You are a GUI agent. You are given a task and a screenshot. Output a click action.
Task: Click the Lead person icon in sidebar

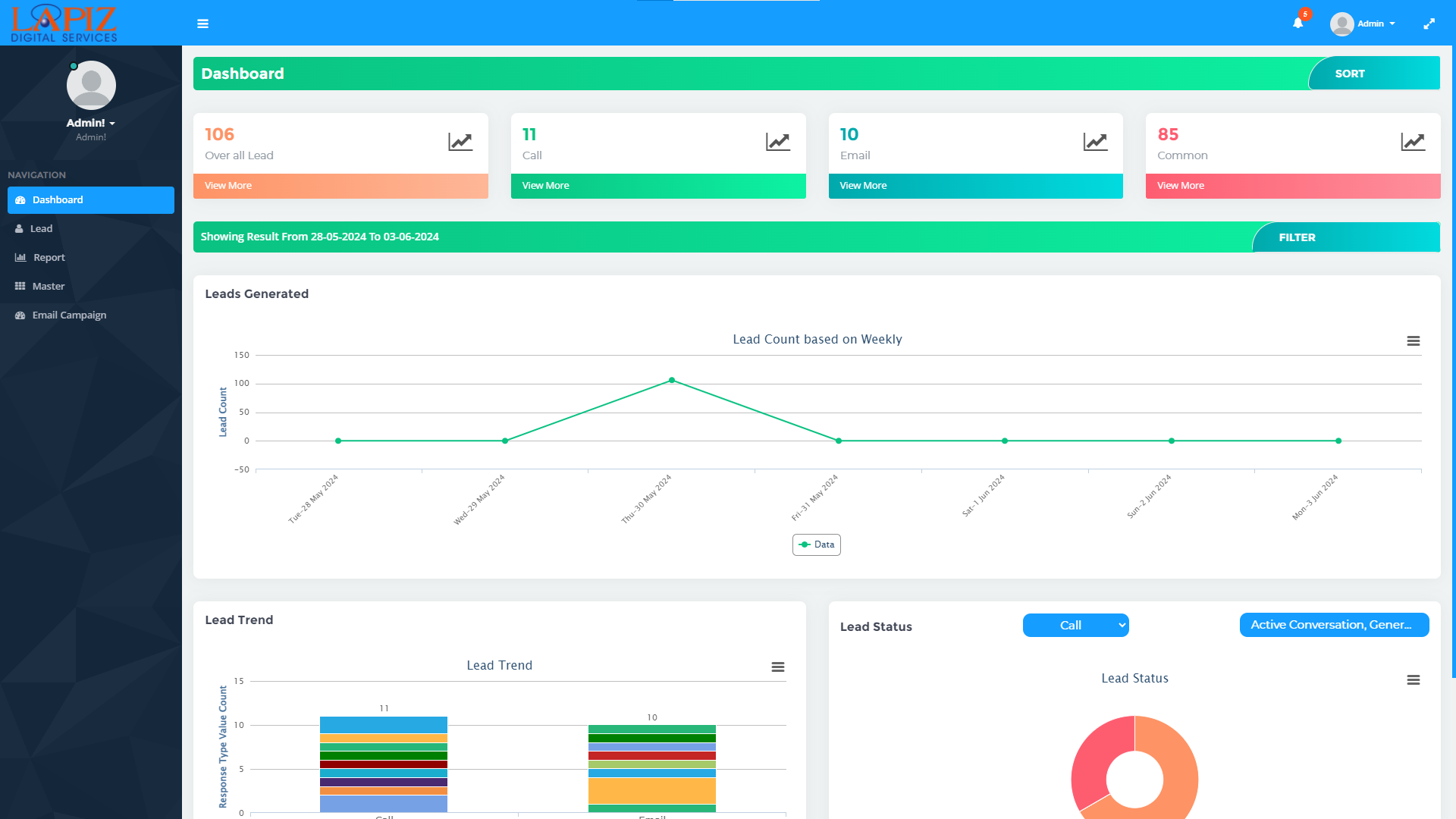(x=19, y=228)
